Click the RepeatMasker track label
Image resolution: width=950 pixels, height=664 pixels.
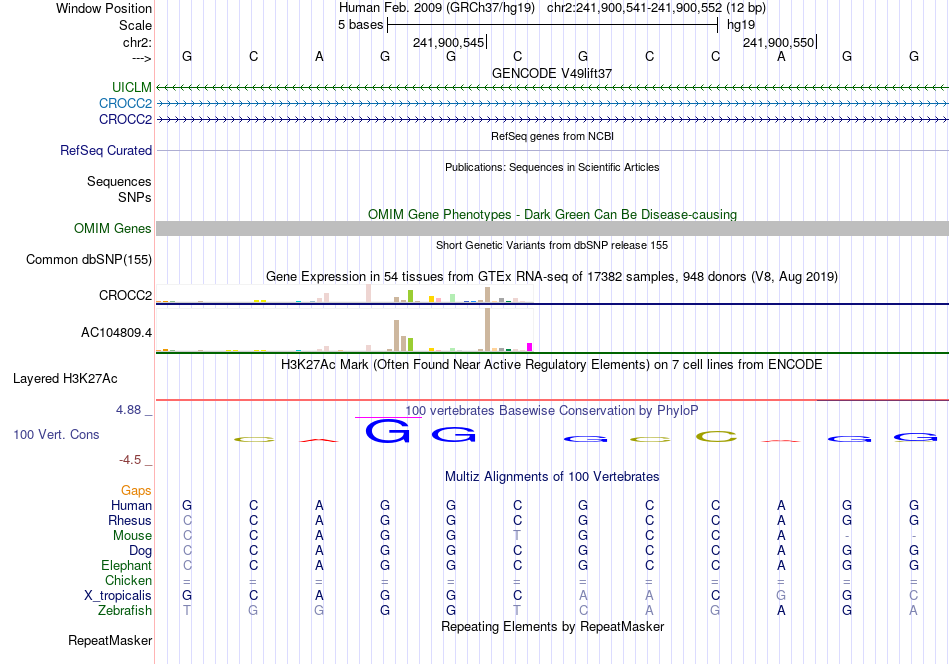click(110, 640)
